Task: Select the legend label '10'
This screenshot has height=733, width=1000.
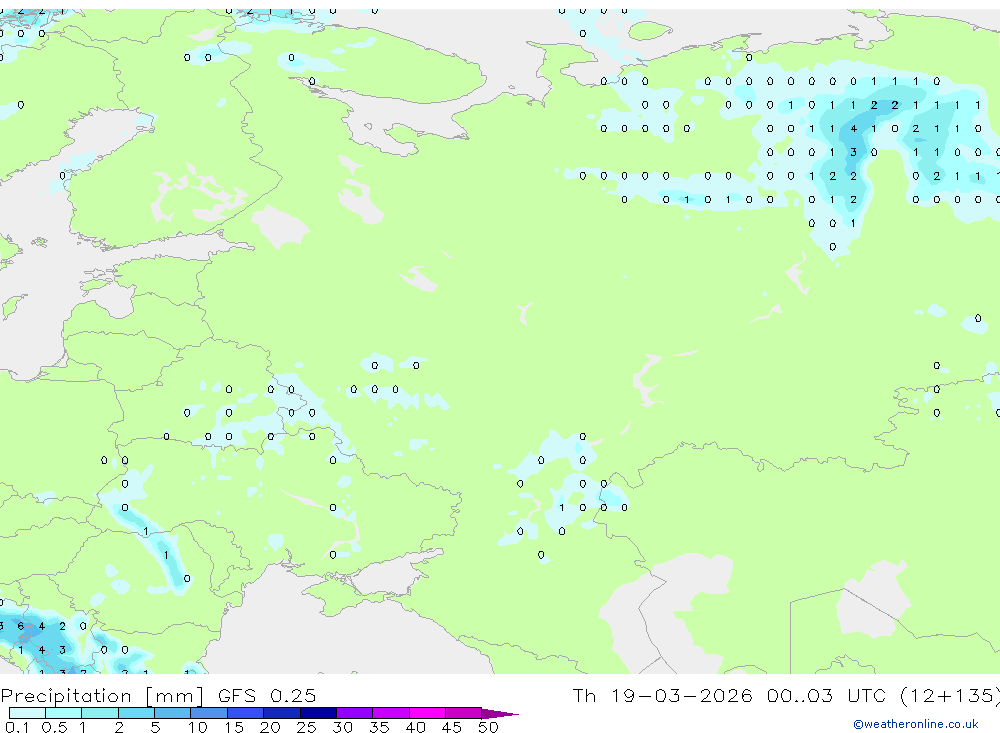Action: 198,727
